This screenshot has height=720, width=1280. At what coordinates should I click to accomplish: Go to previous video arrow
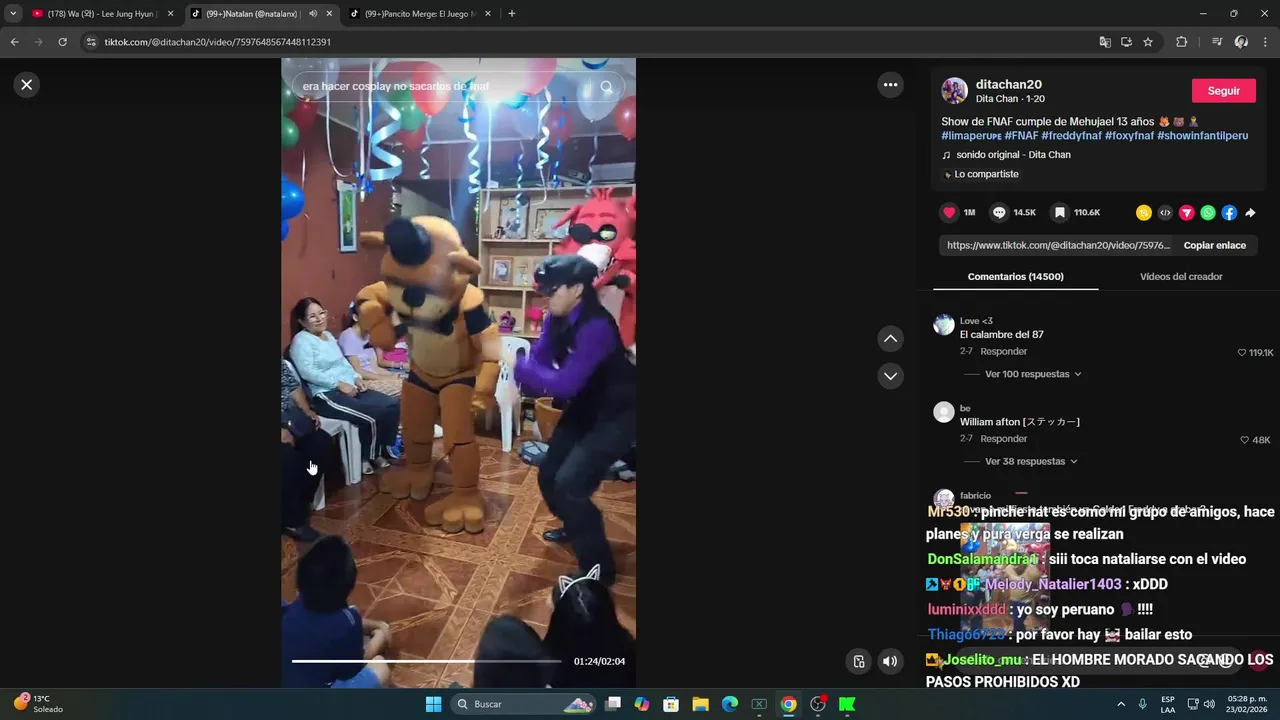890,339
